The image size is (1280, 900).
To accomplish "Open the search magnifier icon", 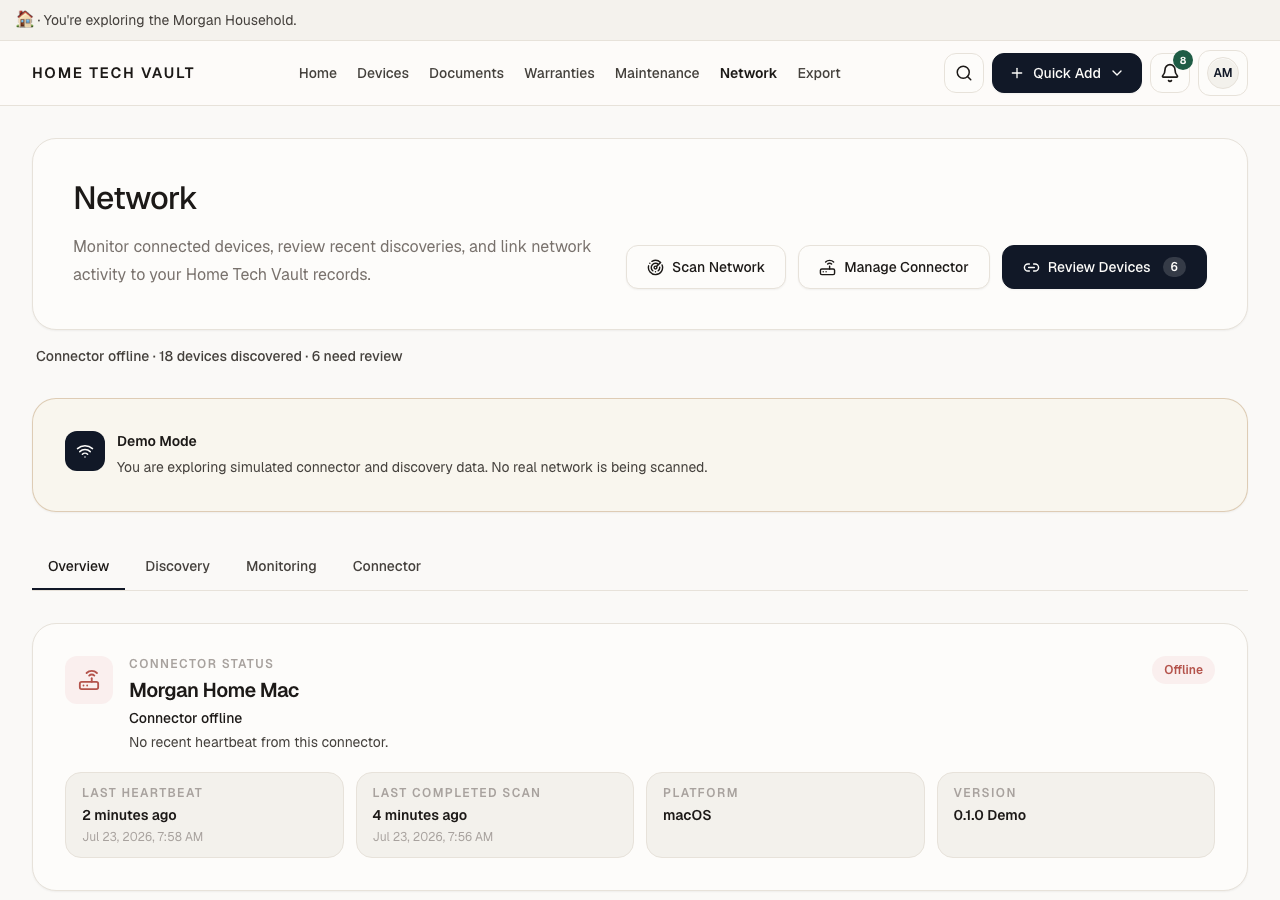I will (964, 73).
